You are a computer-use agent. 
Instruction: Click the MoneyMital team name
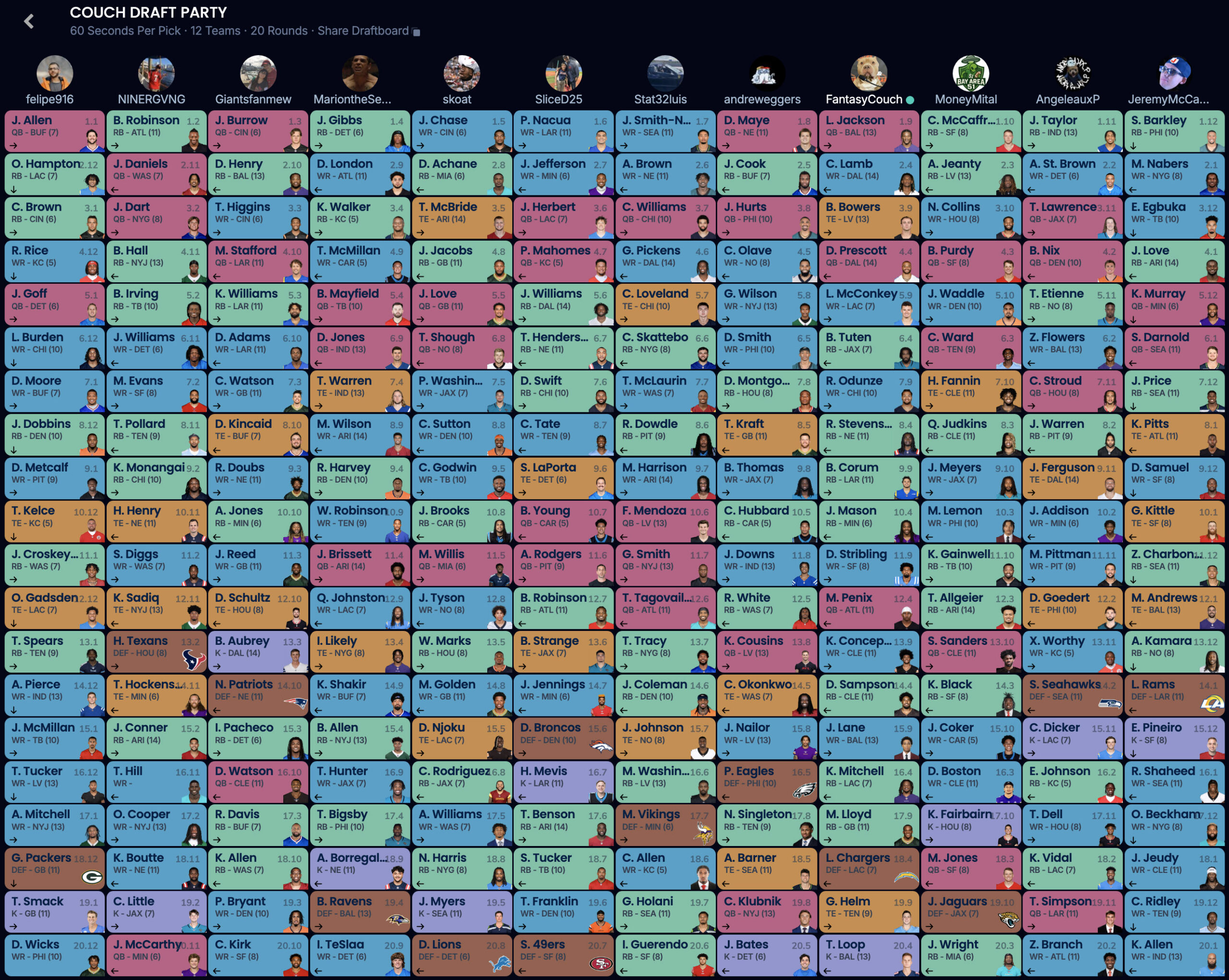(x=965, y=99)
